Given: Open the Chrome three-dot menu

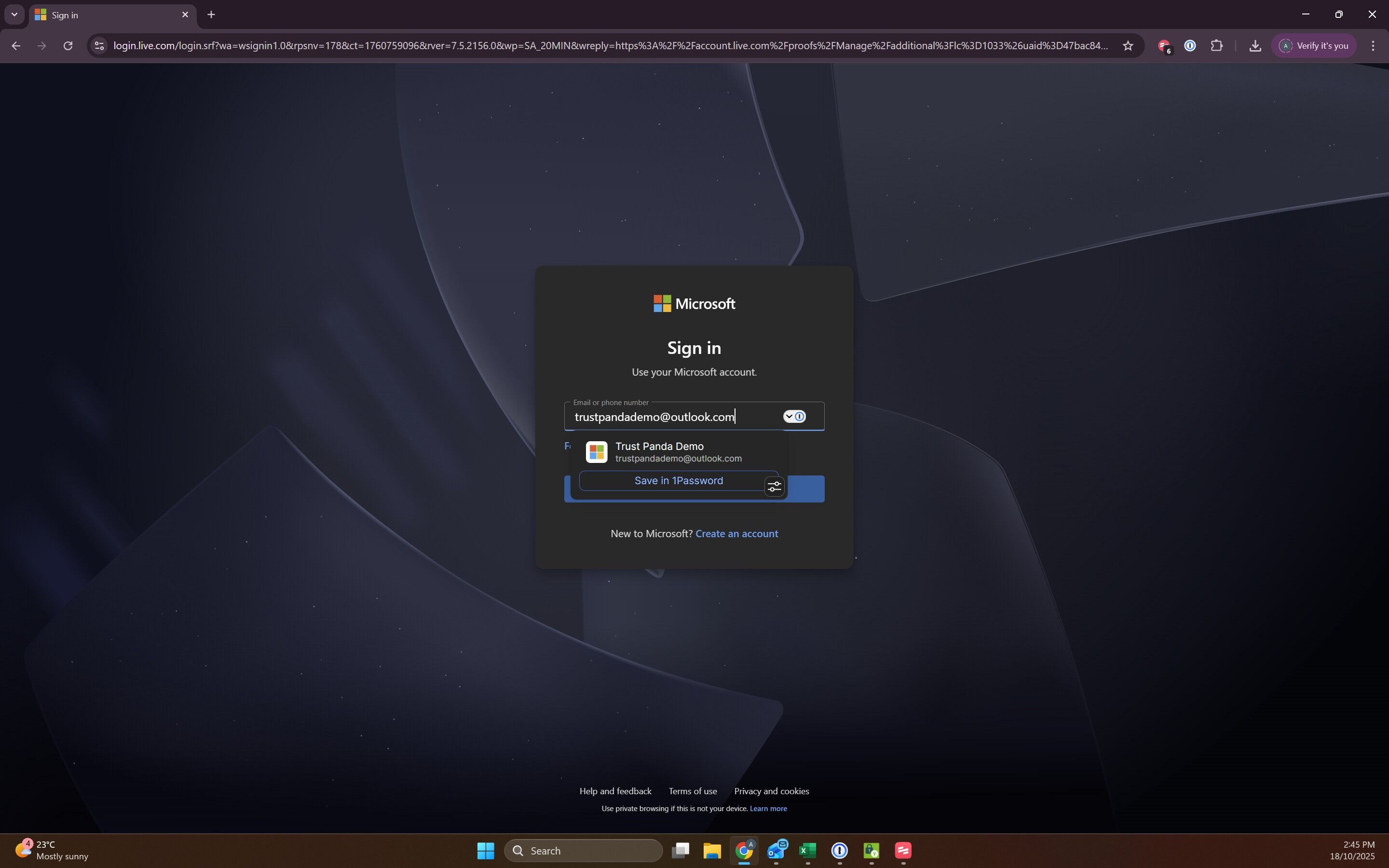Looking at the screenshot, I should click(x=1373, y=45).
